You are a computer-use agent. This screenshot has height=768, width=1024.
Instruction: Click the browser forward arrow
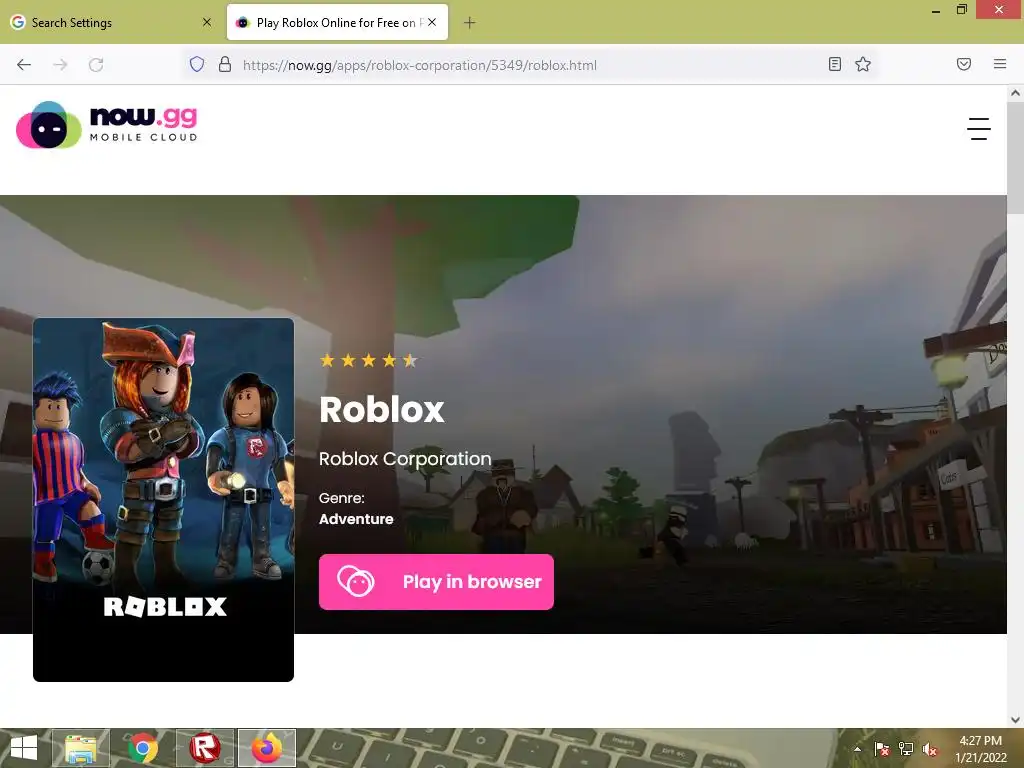(x=60, y=65)
